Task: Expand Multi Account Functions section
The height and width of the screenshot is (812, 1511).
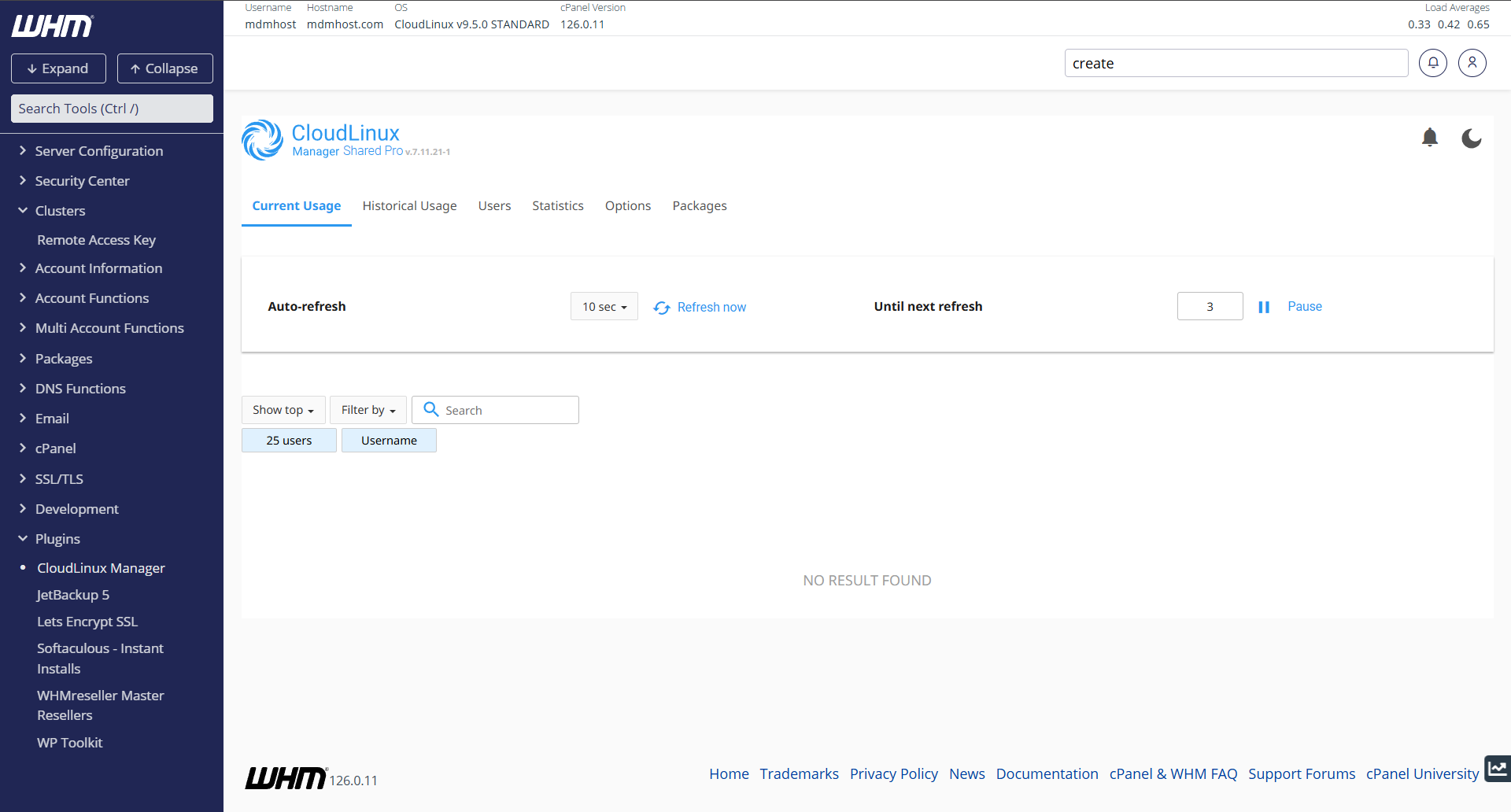Action: point(109,328)
